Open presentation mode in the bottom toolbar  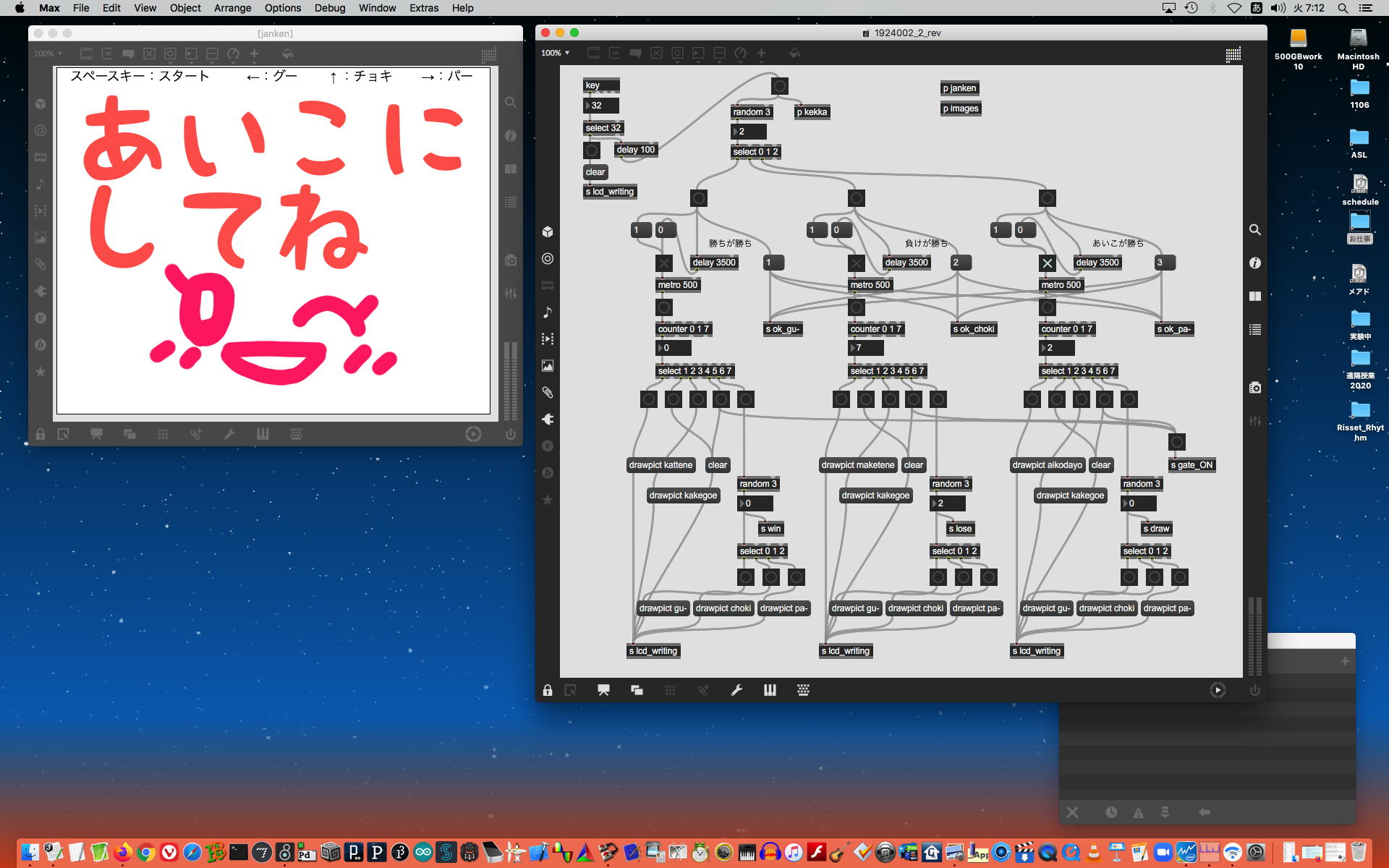pyautogui.click(x=603, y=690)
